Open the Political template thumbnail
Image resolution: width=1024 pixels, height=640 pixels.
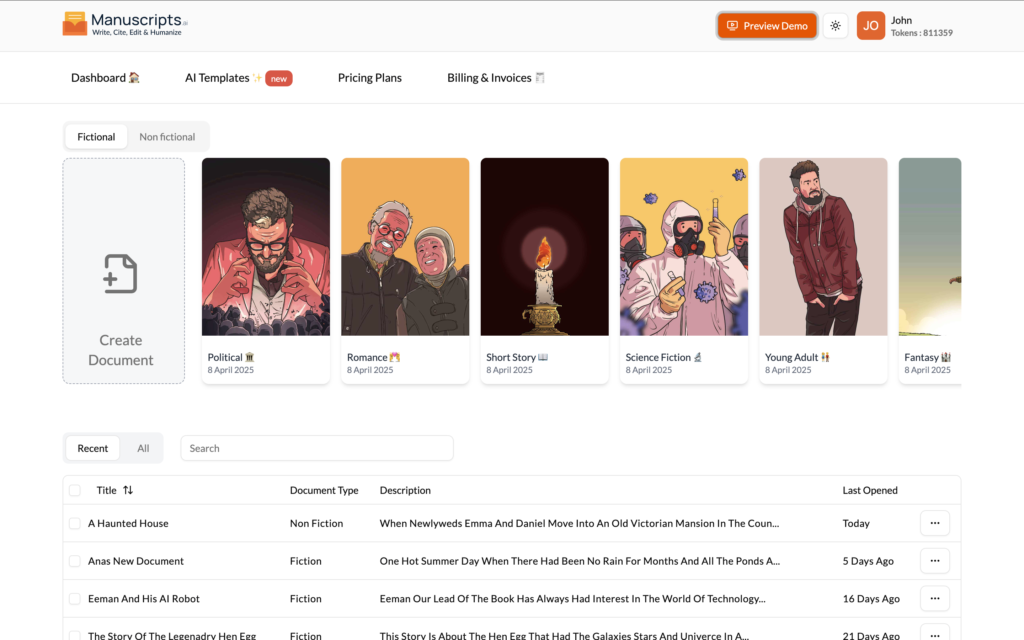click(x=266, y=247)
